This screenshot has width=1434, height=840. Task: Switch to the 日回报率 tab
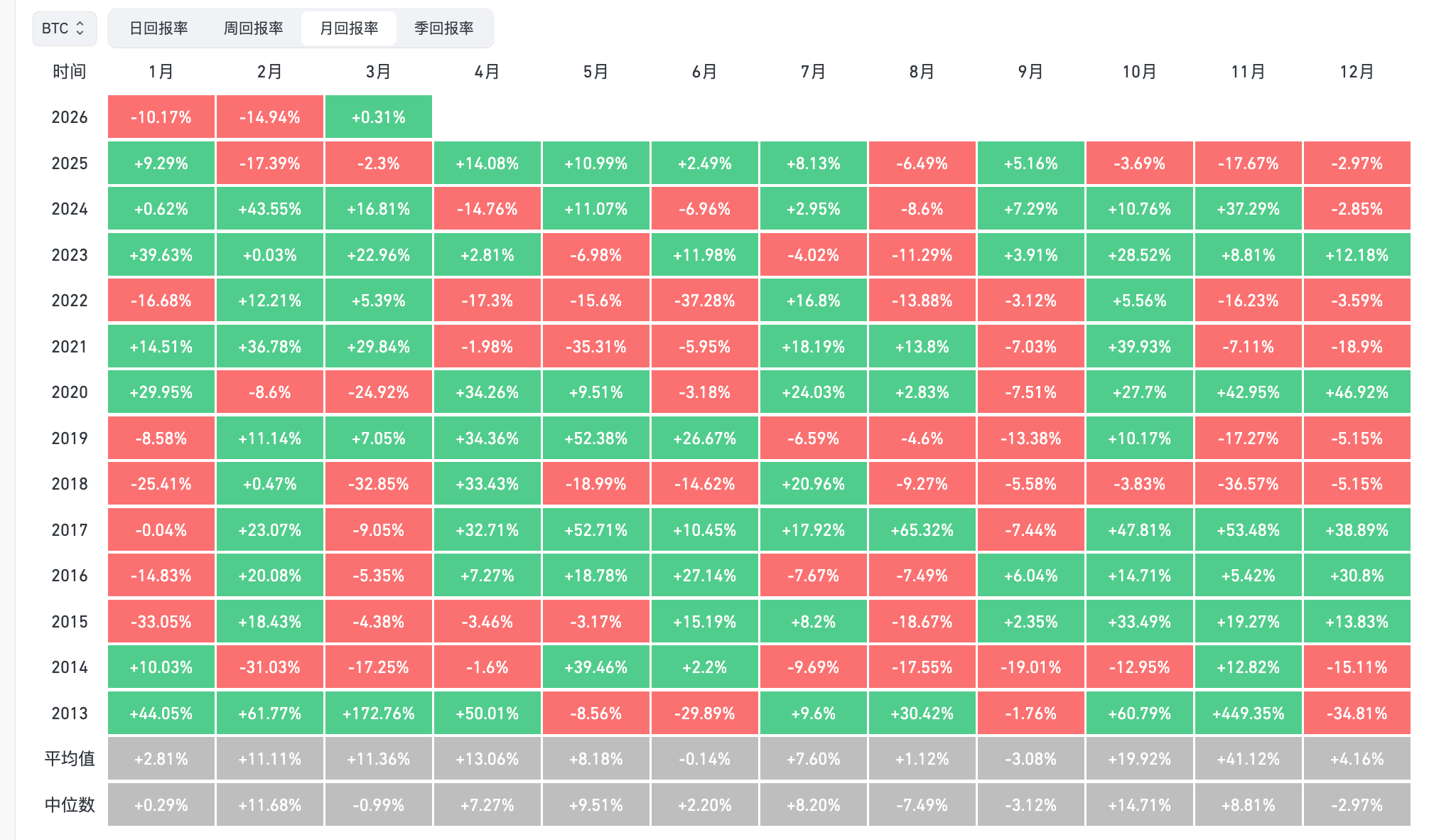pos(158,28)
